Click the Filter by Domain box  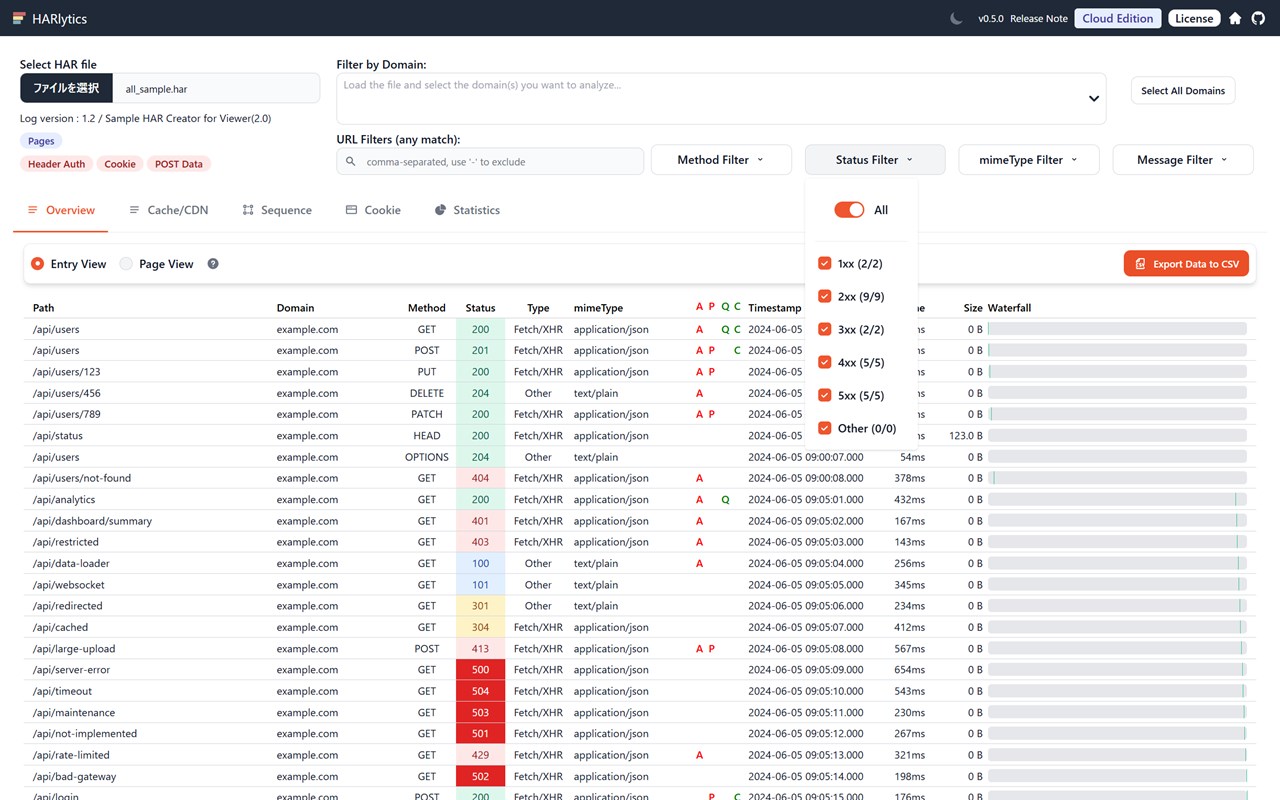pos(721,98)
